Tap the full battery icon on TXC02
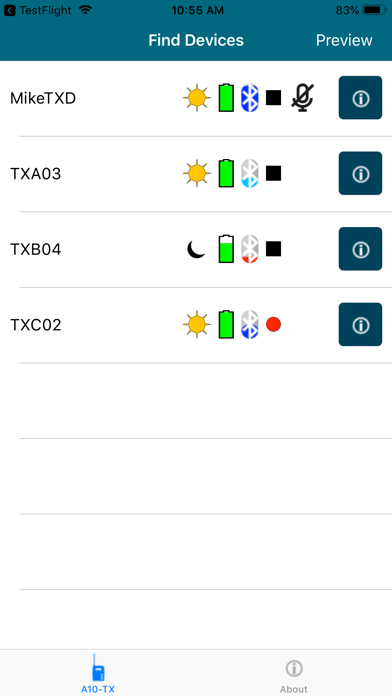 pos(226,324)
